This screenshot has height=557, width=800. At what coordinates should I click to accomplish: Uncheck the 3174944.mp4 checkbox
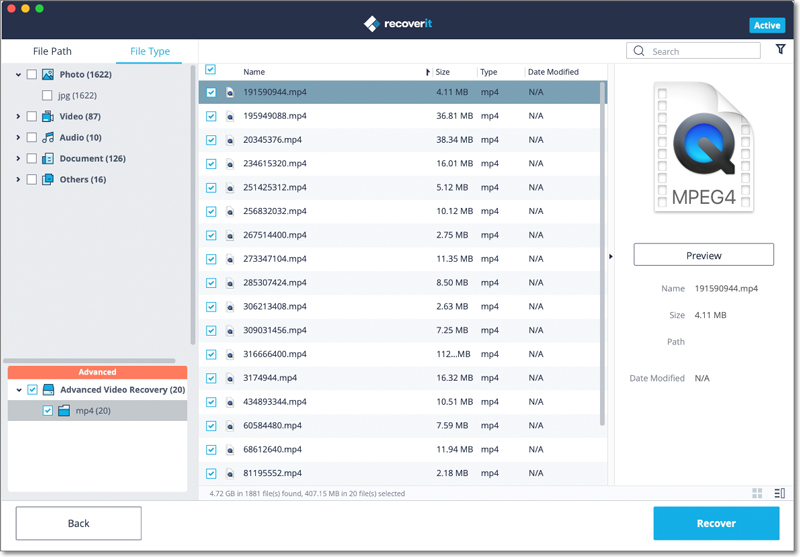211,378
